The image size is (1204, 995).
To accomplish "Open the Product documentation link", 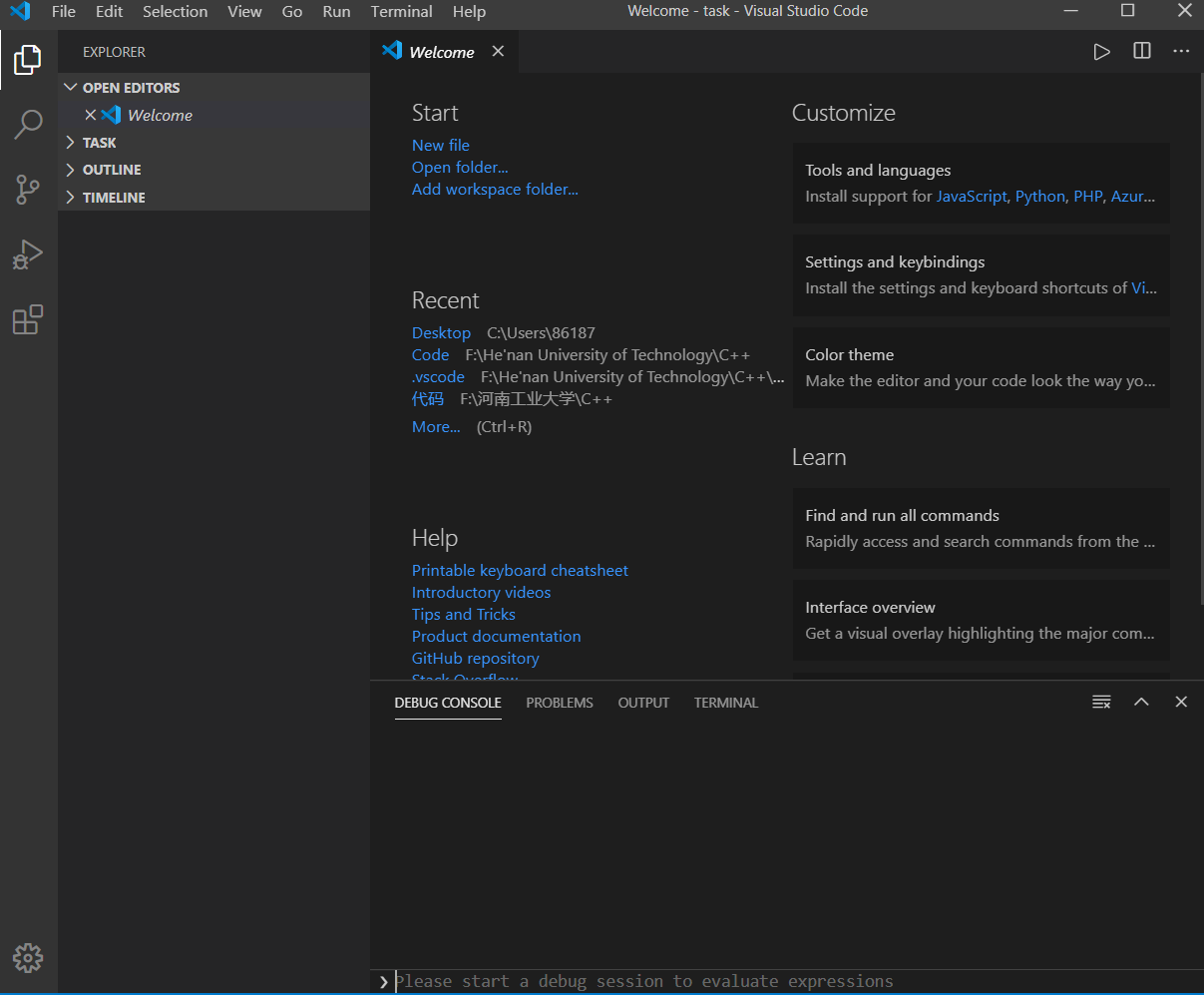I will pos(496,636).
